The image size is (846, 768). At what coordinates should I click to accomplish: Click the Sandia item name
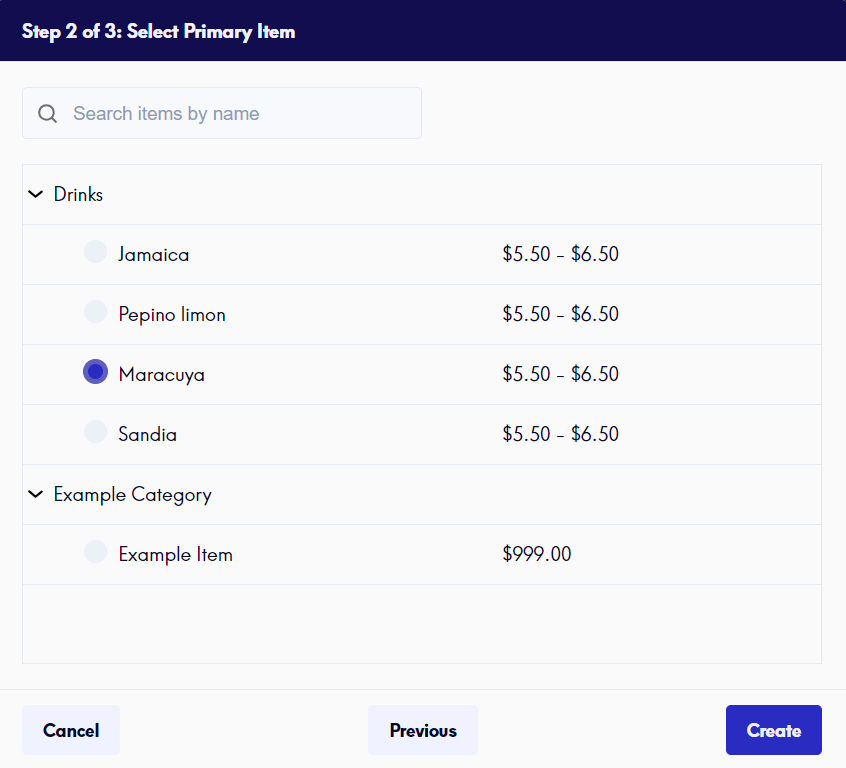coord(148,434)
